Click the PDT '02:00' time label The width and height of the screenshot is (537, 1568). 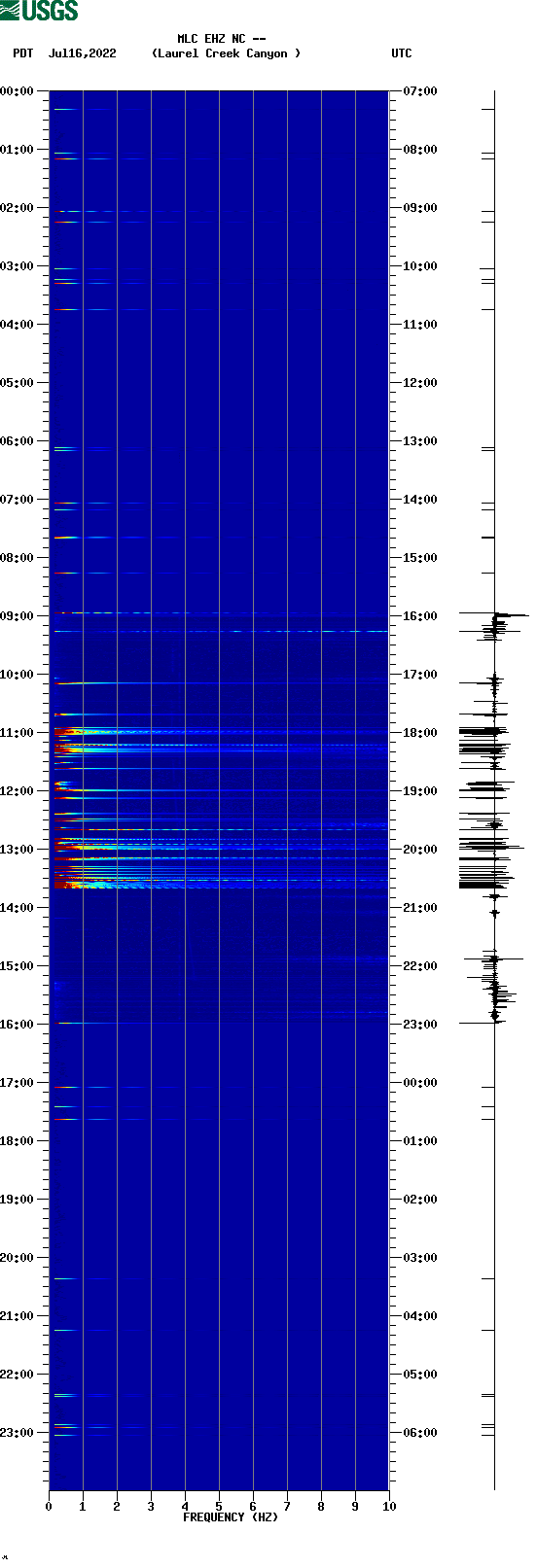click(18, 208)
